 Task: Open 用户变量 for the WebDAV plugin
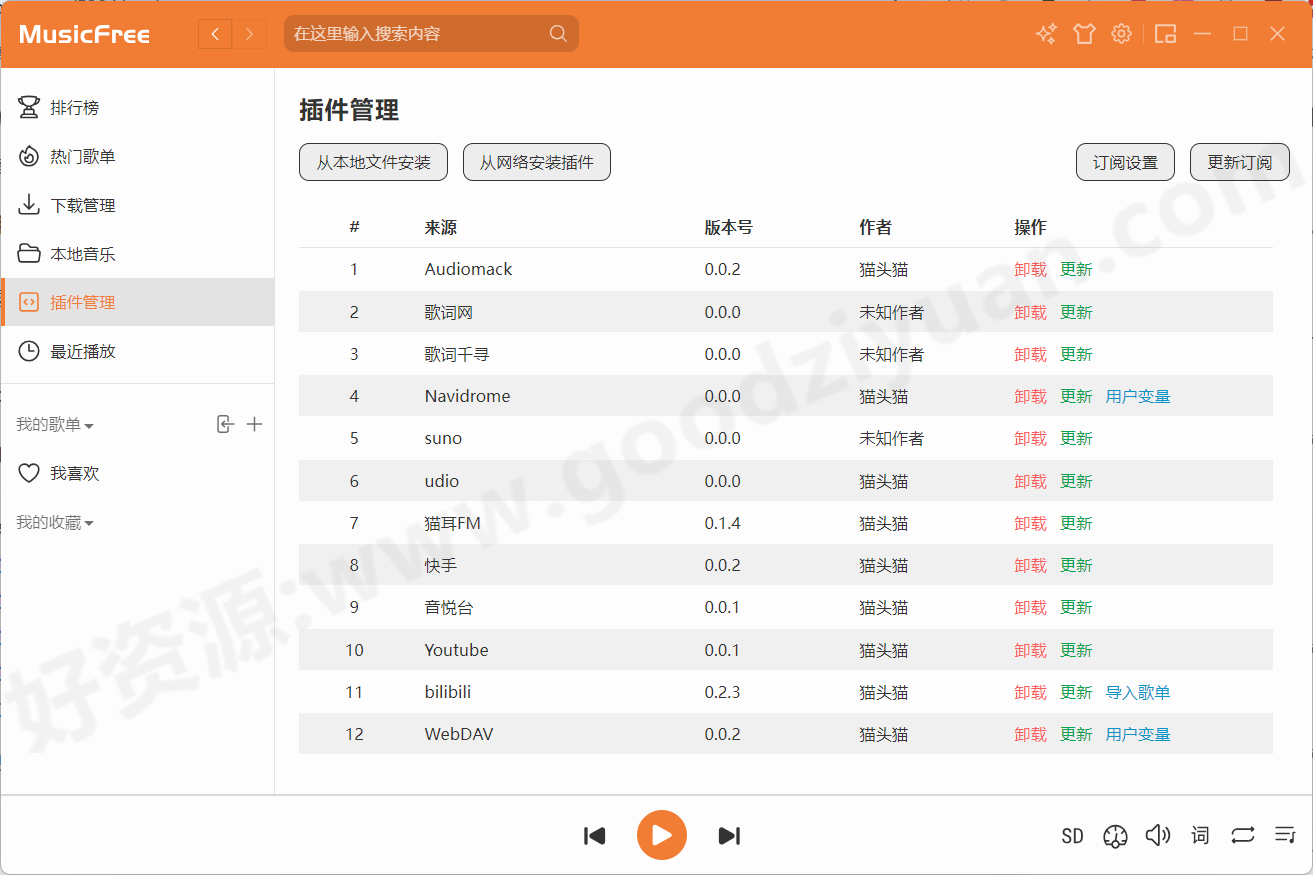tap(1138, 733)
